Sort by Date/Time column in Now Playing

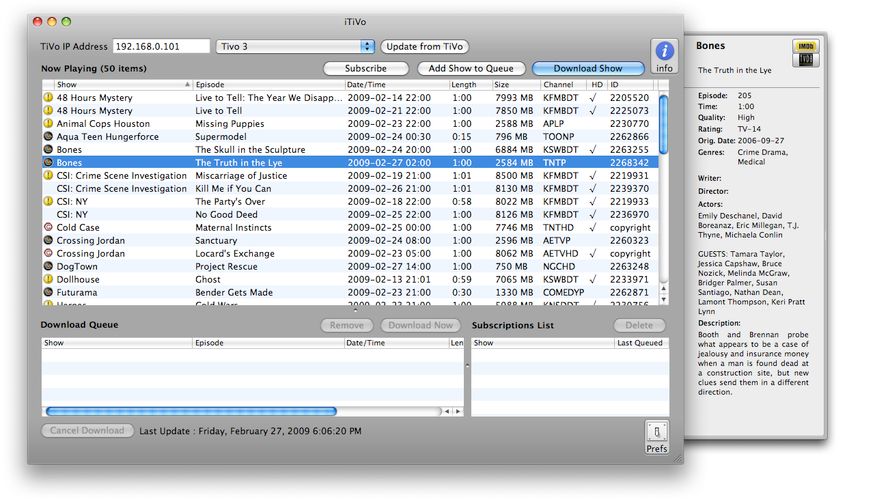[396, 84]
